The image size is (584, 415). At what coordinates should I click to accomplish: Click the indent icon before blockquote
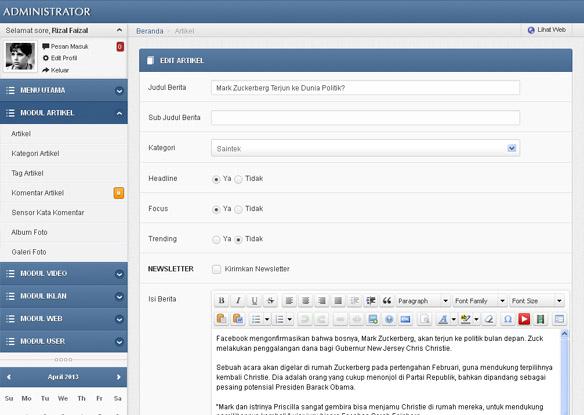coord(371,301)
